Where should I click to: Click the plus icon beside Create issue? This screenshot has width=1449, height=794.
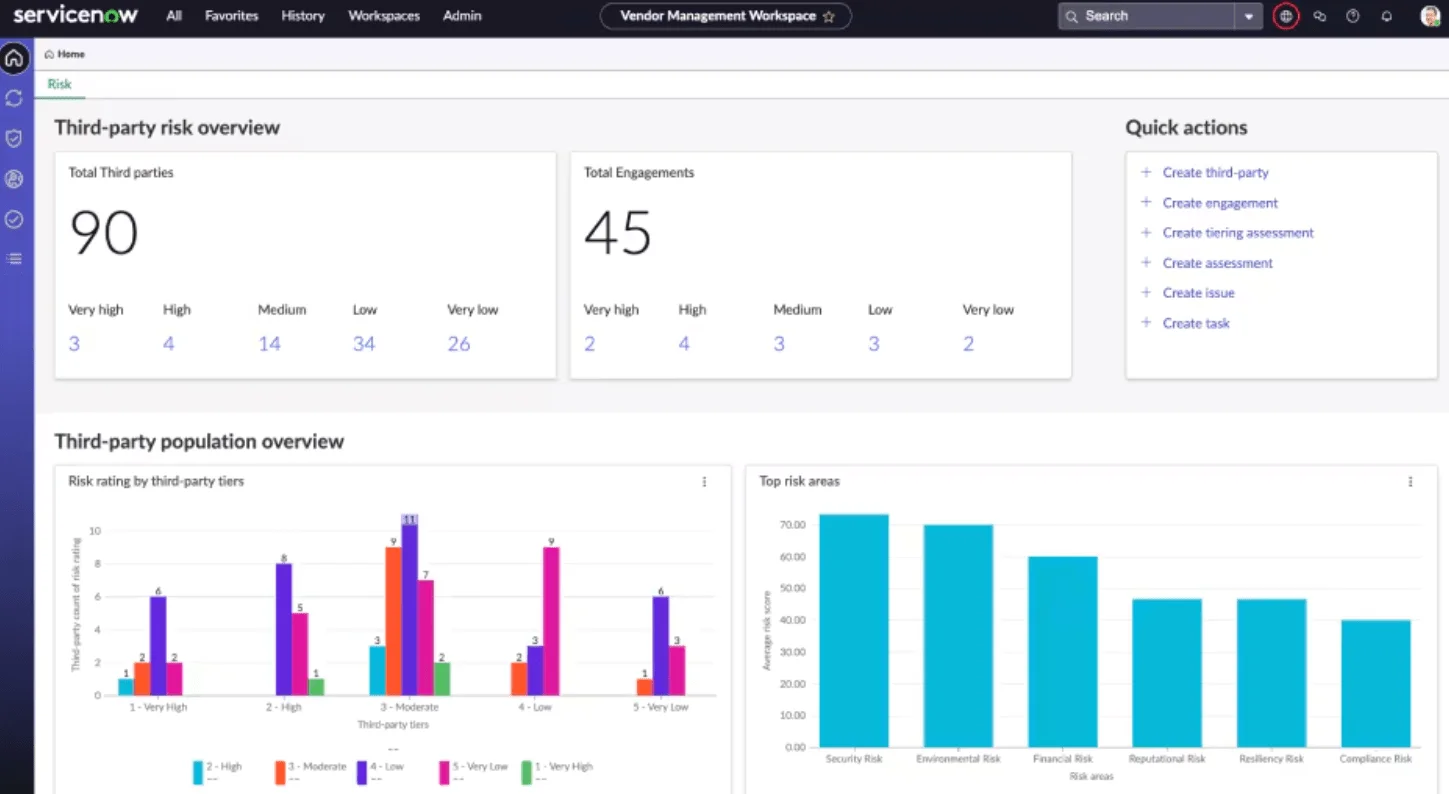click(x=1146, y=292)
